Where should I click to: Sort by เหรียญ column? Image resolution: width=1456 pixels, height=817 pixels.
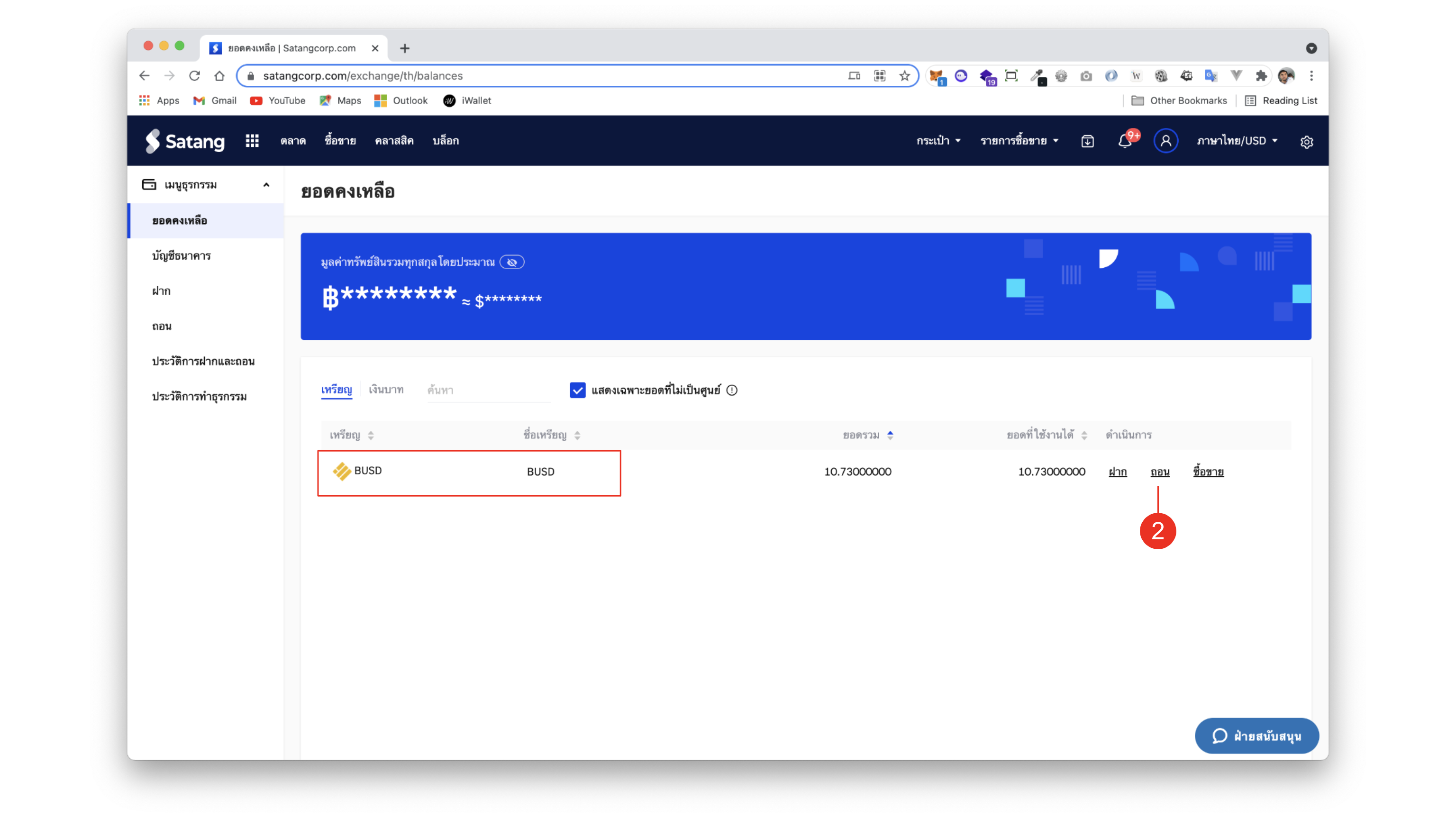(x=352, y=435)
